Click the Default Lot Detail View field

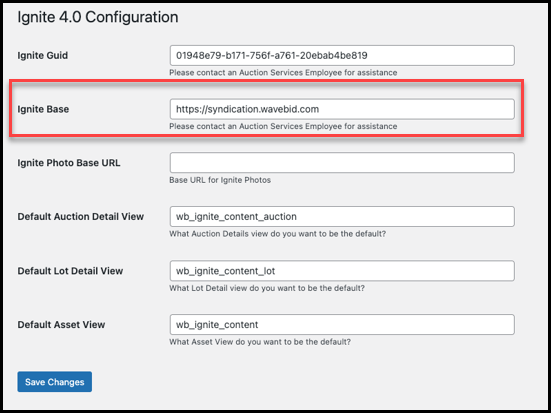coord(342,271)
